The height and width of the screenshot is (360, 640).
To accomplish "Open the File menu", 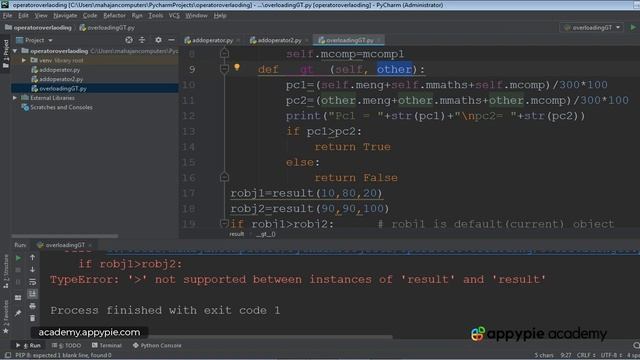I will pos(7,16).
